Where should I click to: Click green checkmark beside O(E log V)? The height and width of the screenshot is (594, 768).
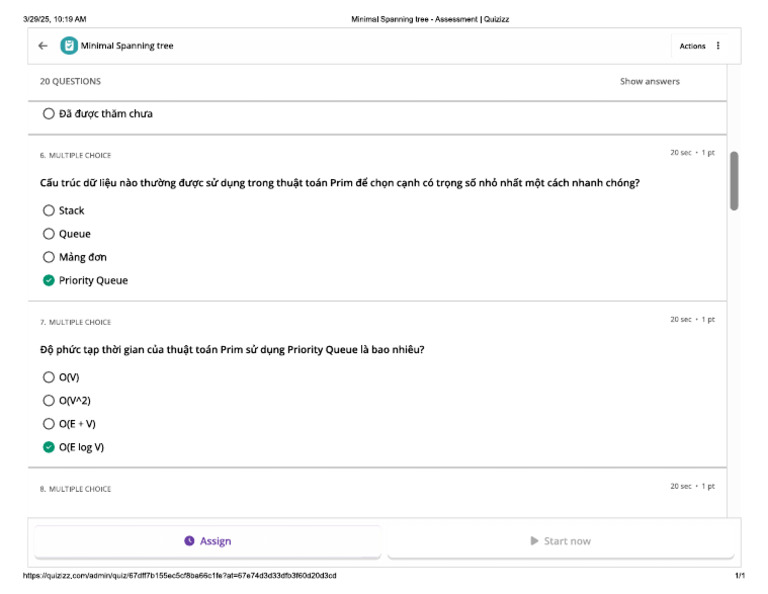(49, 447)
